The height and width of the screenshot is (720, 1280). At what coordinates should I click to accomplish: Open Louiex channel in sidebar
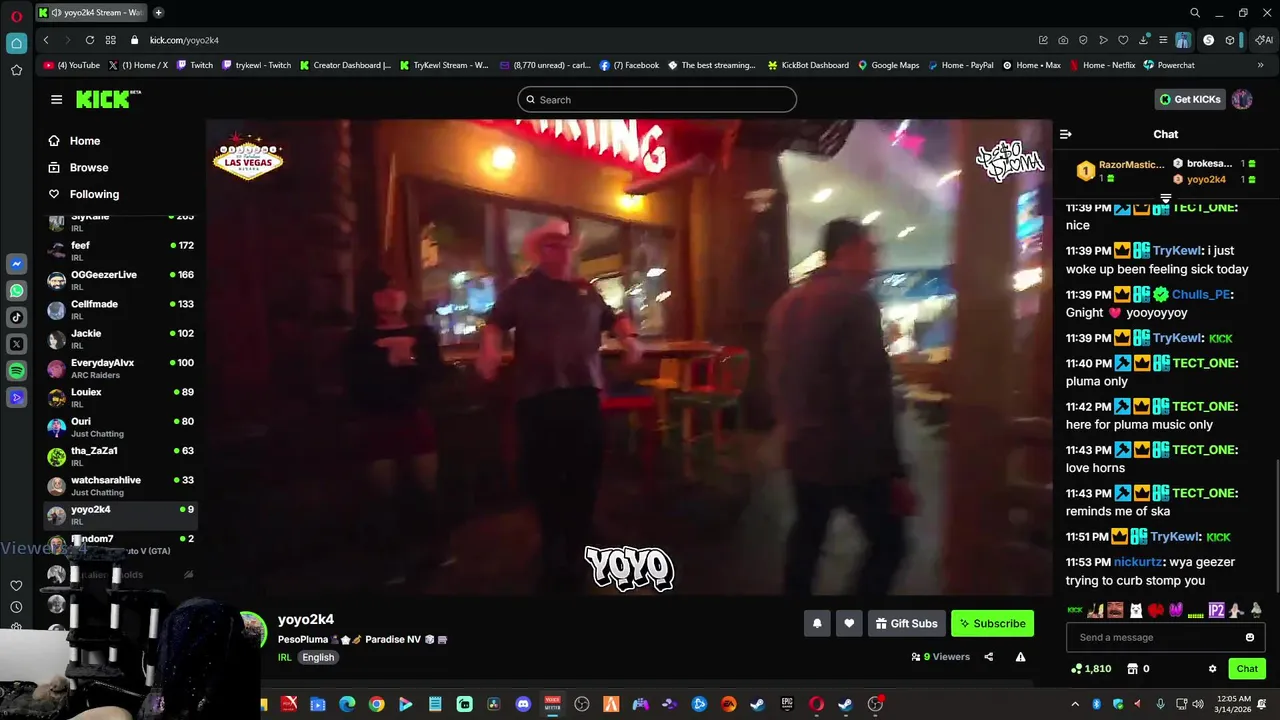point(120,397)
